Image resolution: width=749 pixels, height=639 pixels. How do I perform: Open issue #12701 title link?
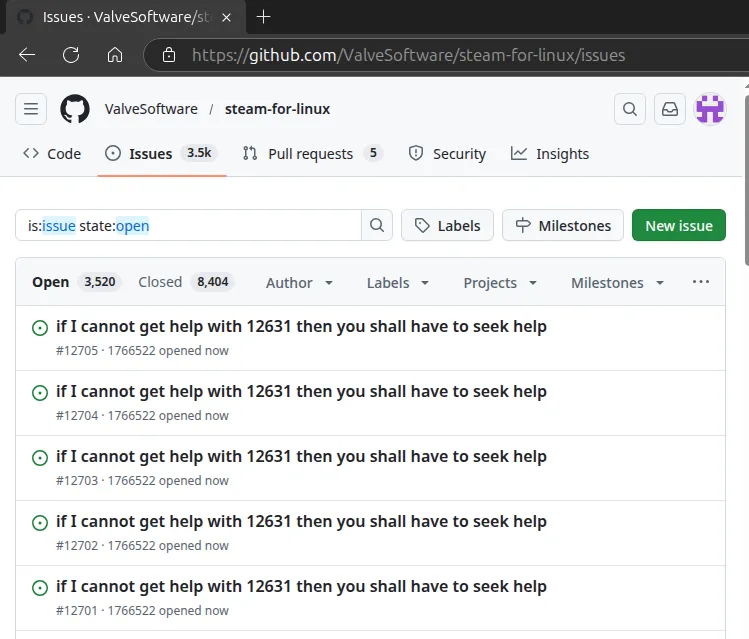[301, 586]
